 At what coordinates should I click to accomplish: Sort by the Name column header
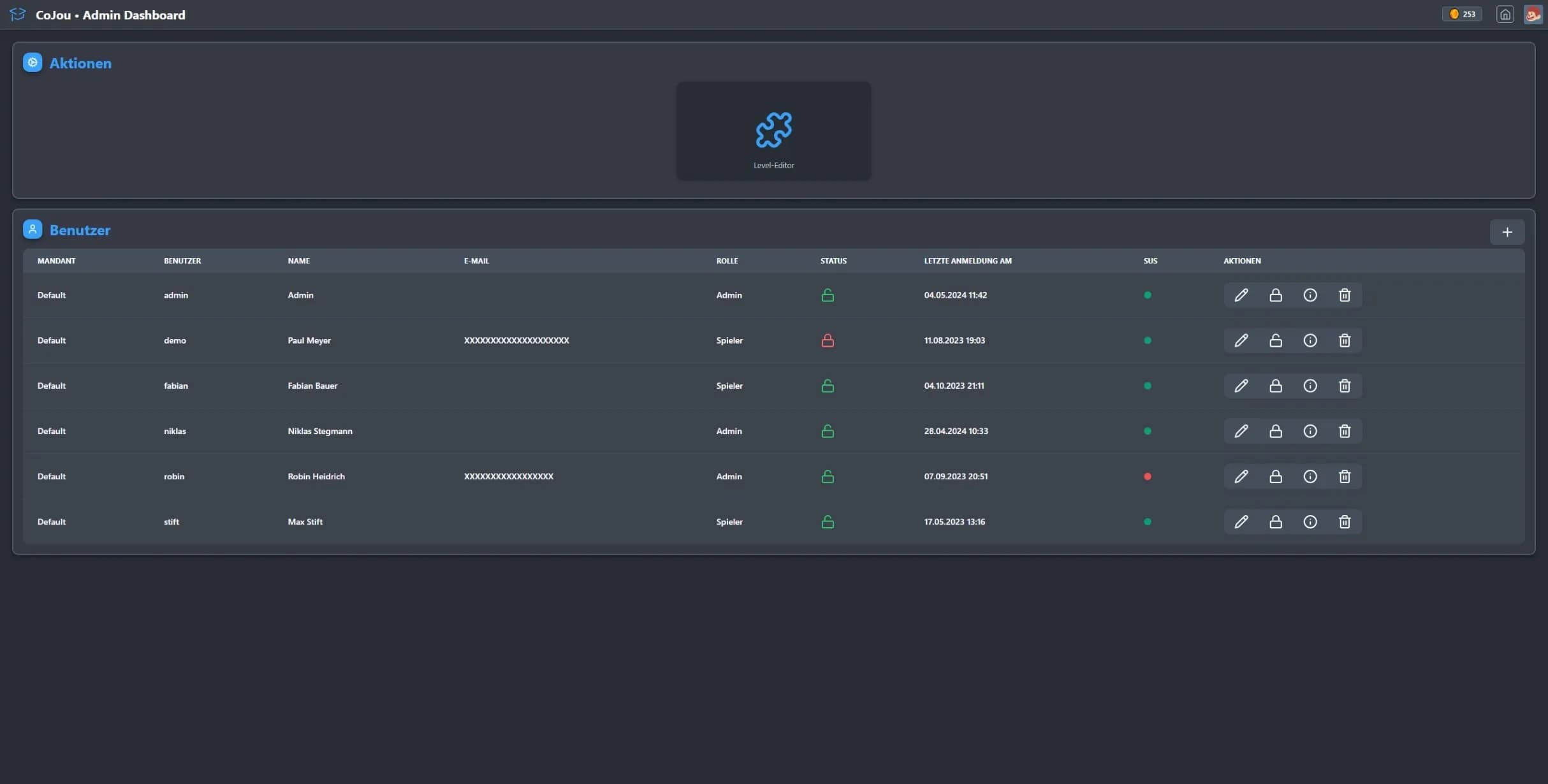(298, 261)
